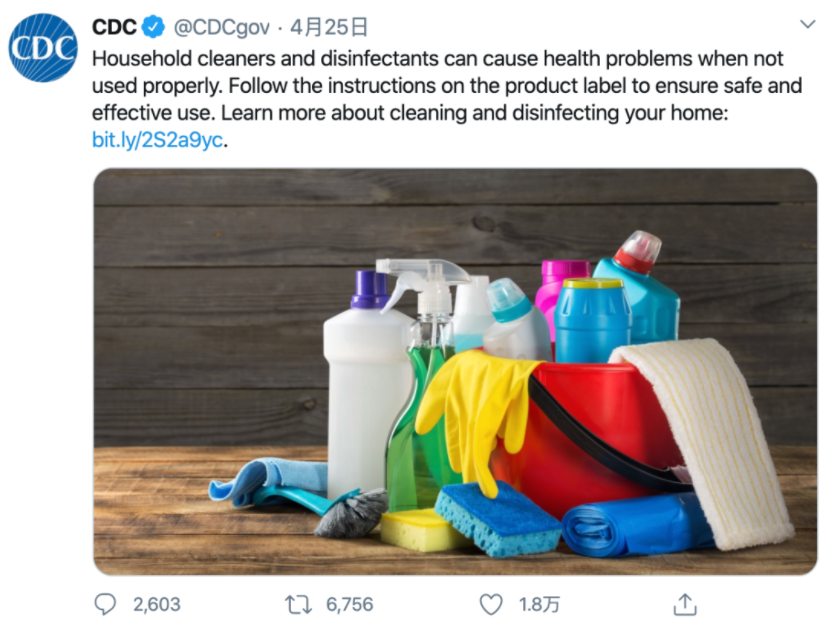Show the 2,603 replies count
Screen dimensions: 836x638
click(157, 604)
